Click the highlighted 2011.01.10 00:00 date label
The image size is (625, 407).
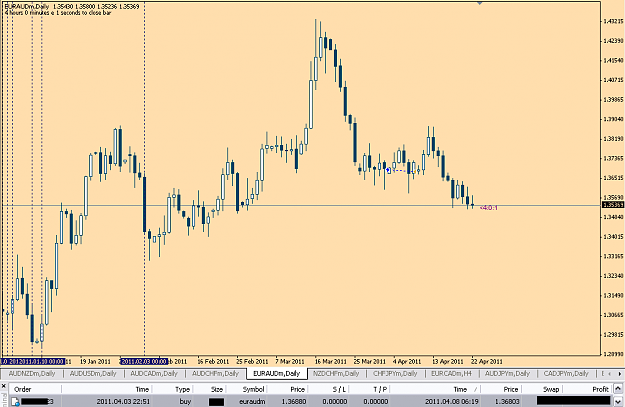[40, 362]
